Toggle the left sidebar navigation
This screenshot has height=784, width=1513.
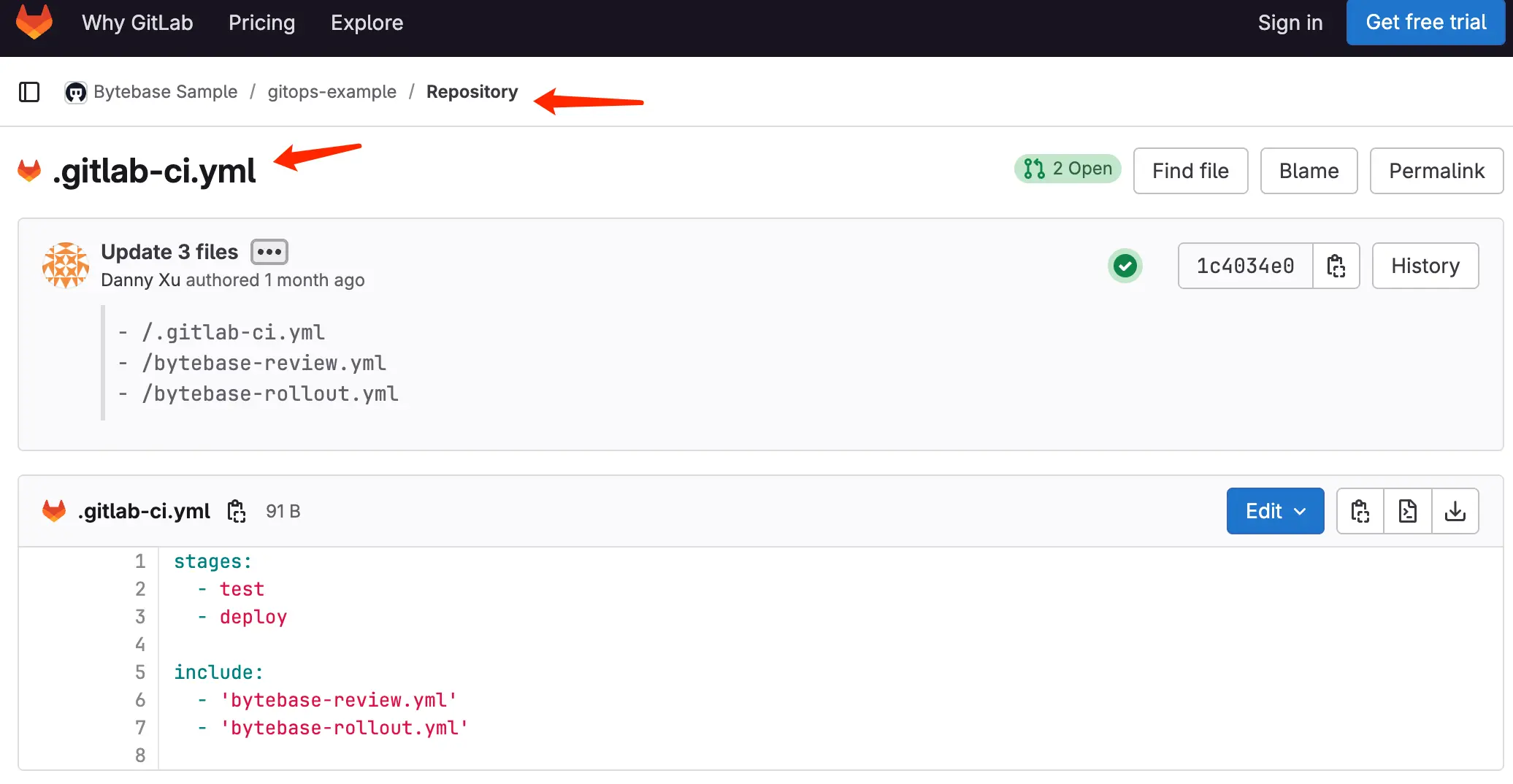[x=29, y=92]
